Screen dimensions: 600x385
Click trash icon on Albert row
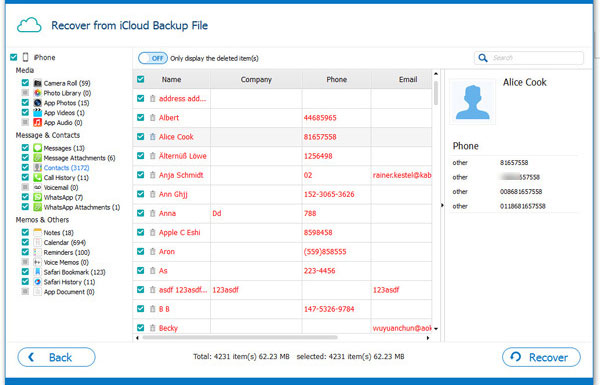152,117
